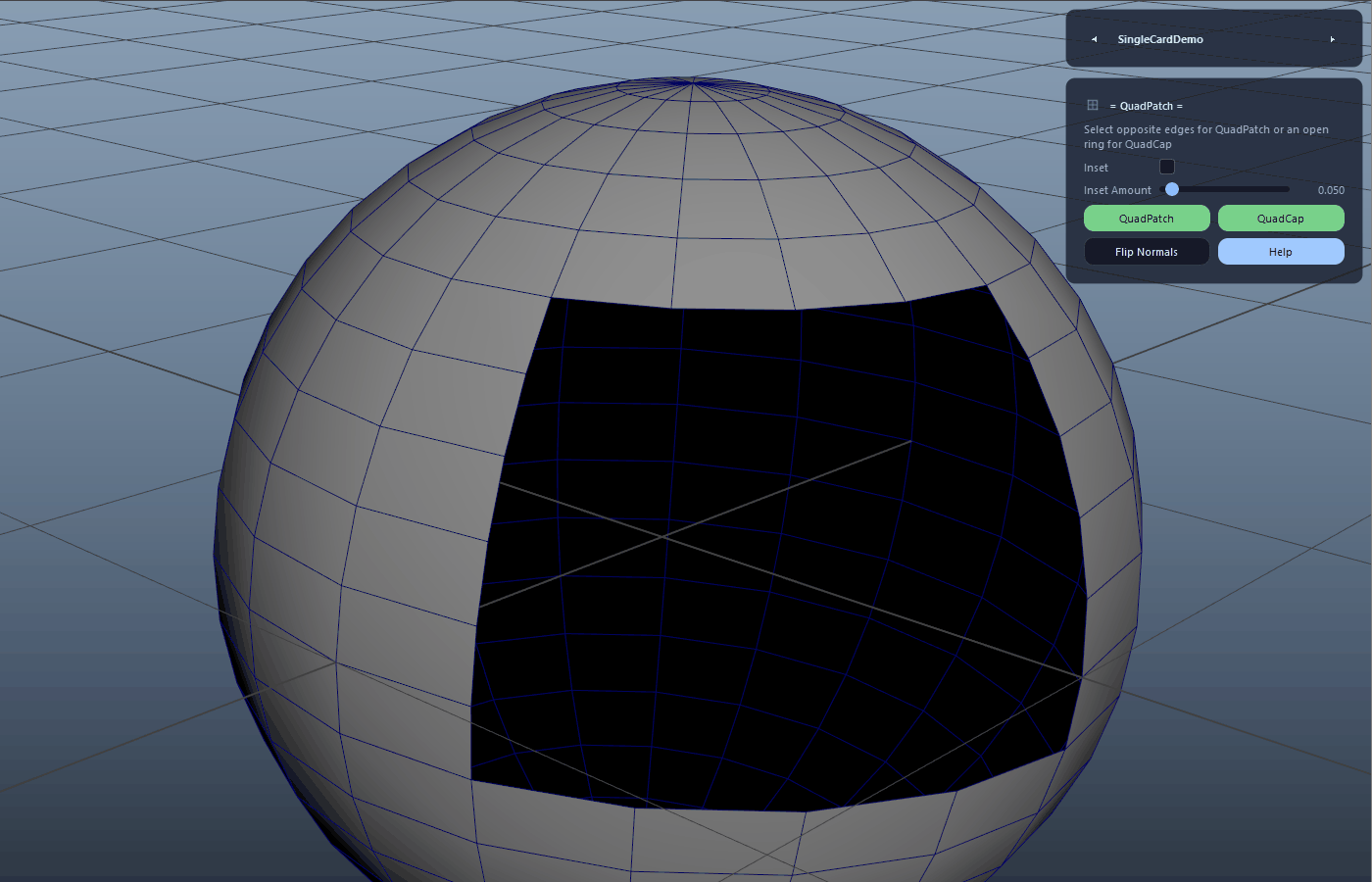Screen dimensions: 1372x882
Task: Click the 0.050 inset amount value
Action: pos(1331,190)
